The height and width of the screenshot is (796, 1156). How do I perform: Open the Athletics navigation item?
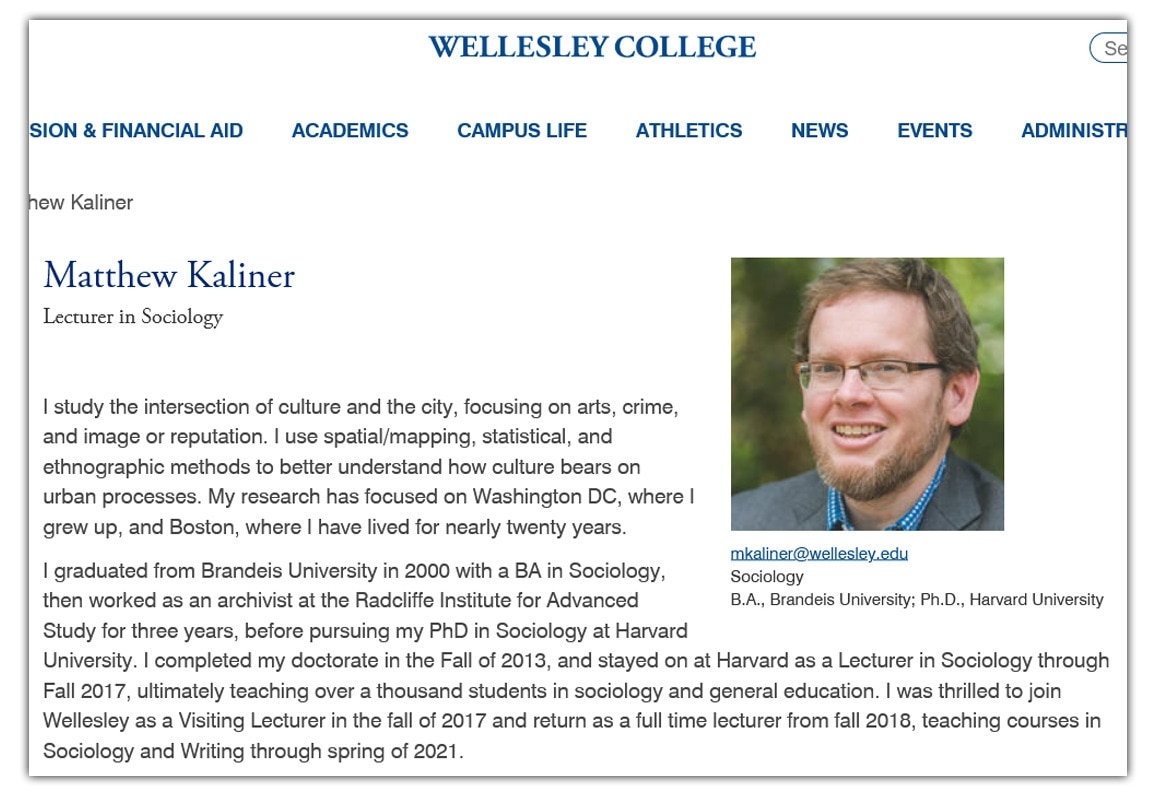tap(689, 131)
